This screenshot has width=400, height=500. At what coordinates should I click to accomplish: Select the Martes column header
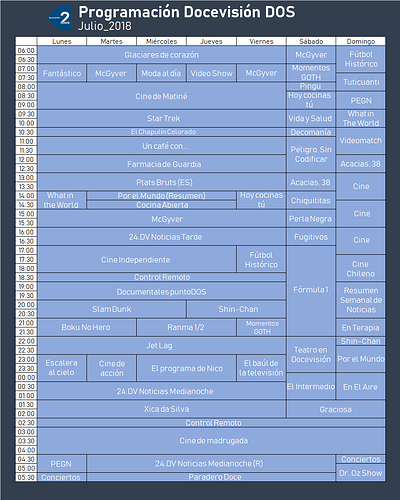[111, 41]
